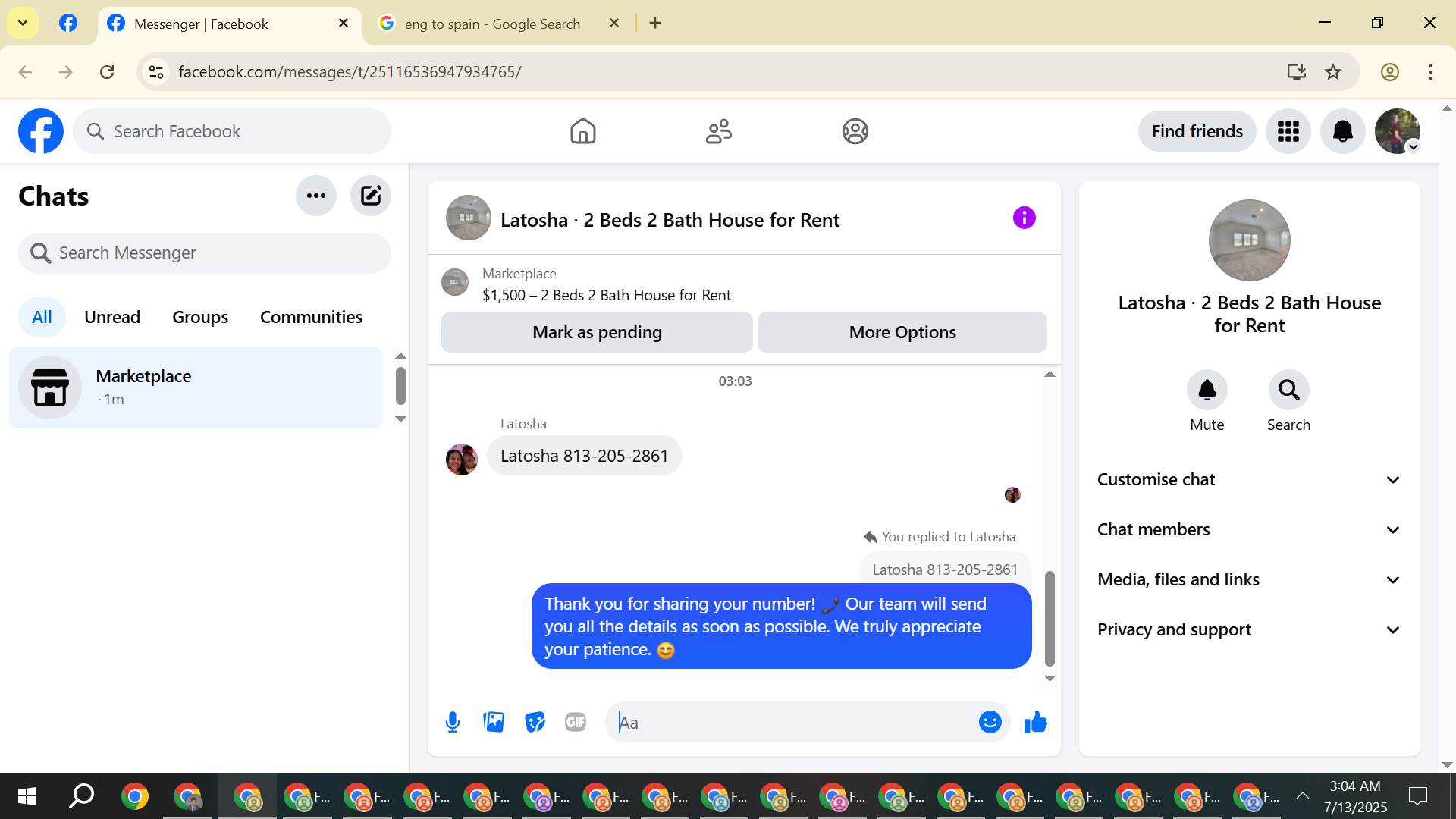Expand Media, files and links section
This screenshot has height=819, width=1456.
click(x=1249, y=579)
